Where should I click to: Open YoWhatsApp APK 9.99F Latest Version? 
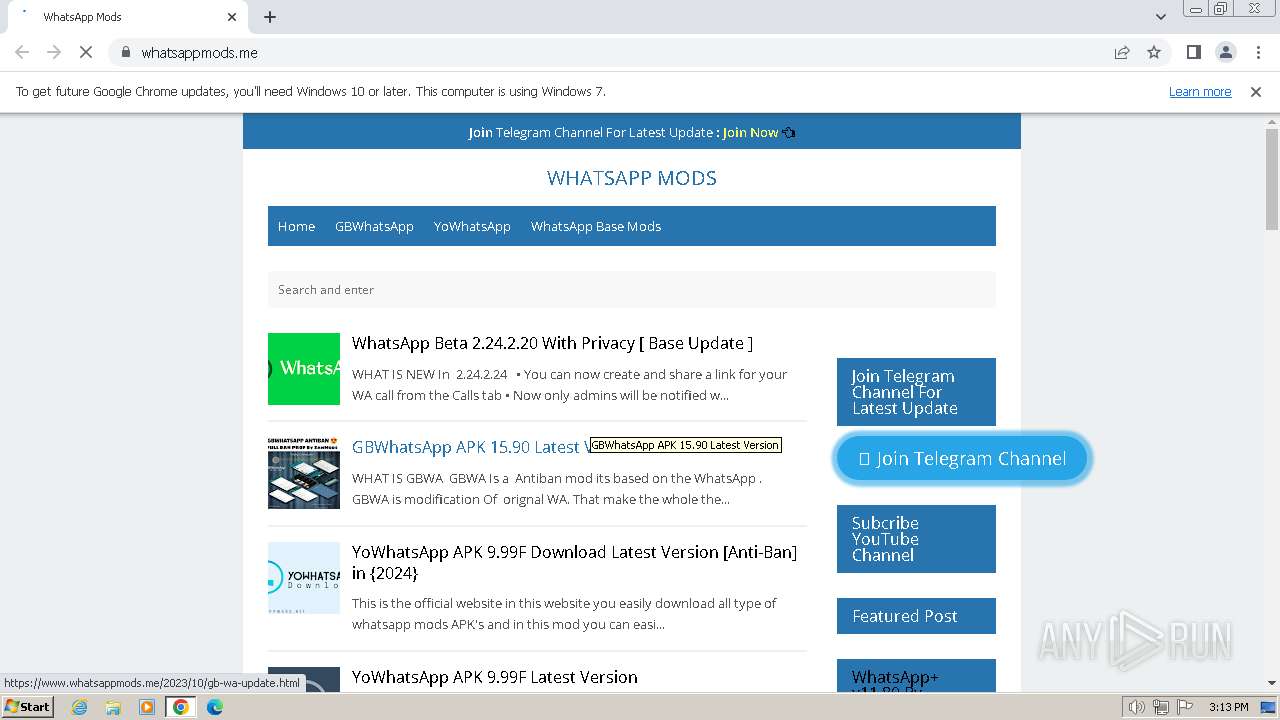pos(494,677)
